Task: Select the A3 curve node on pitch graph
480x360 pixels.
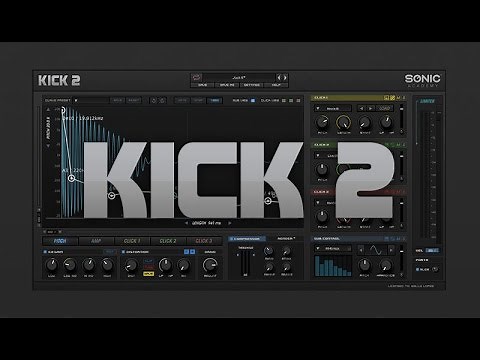Action: click(71, 178)
